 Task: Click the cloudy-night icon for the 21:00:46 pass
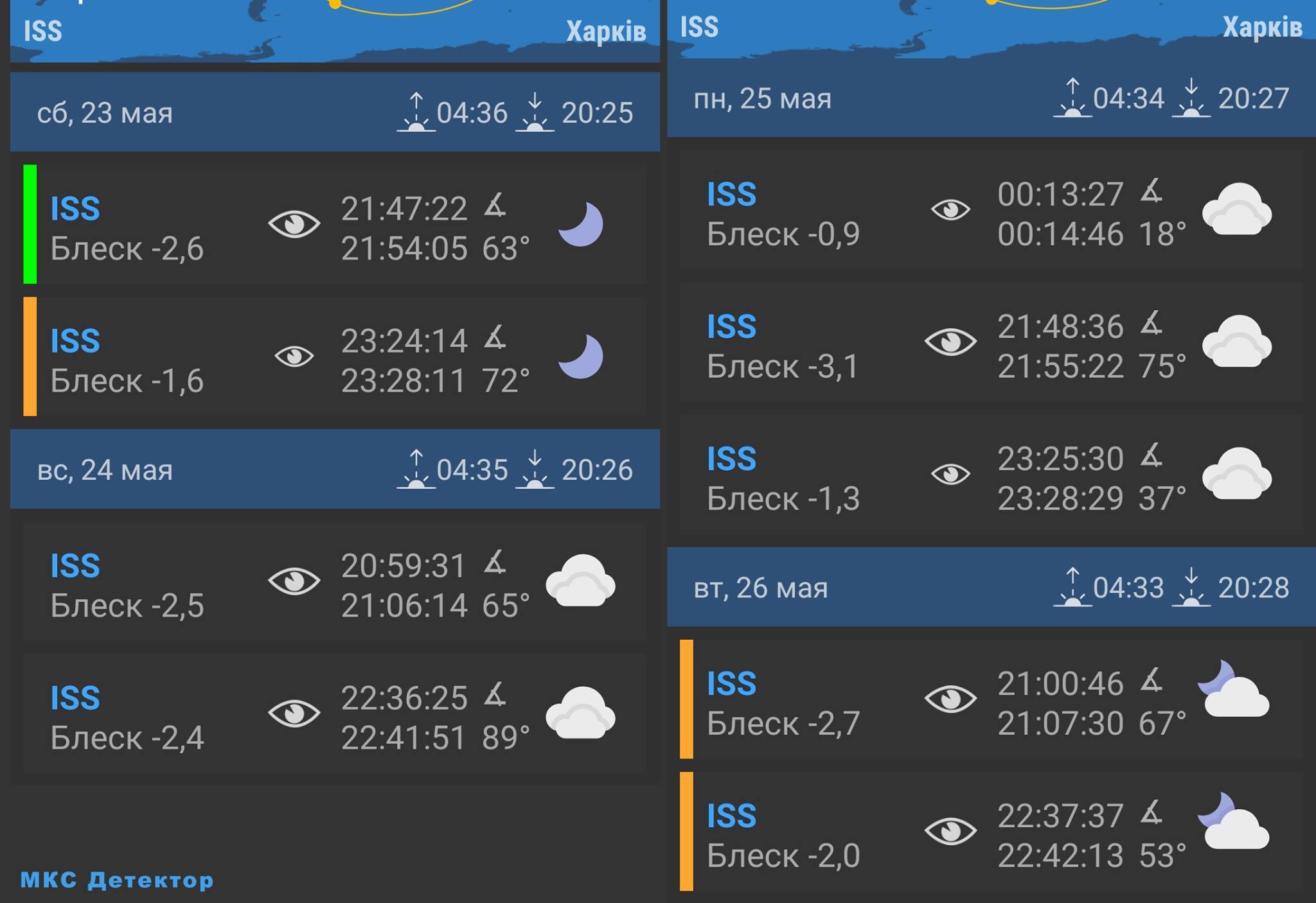1234,689
